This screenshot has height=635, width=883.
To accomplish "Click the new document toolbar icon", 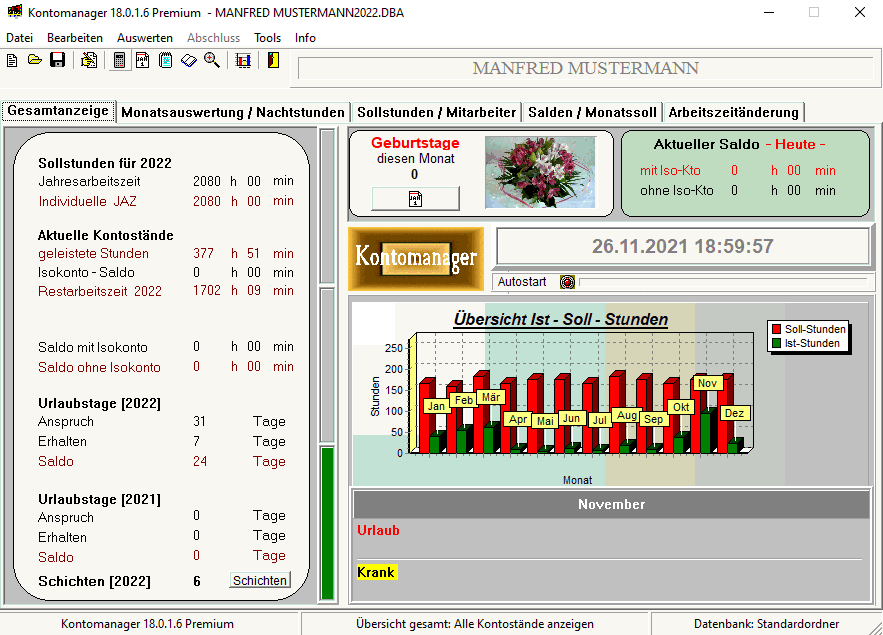I will coord(12,60).
